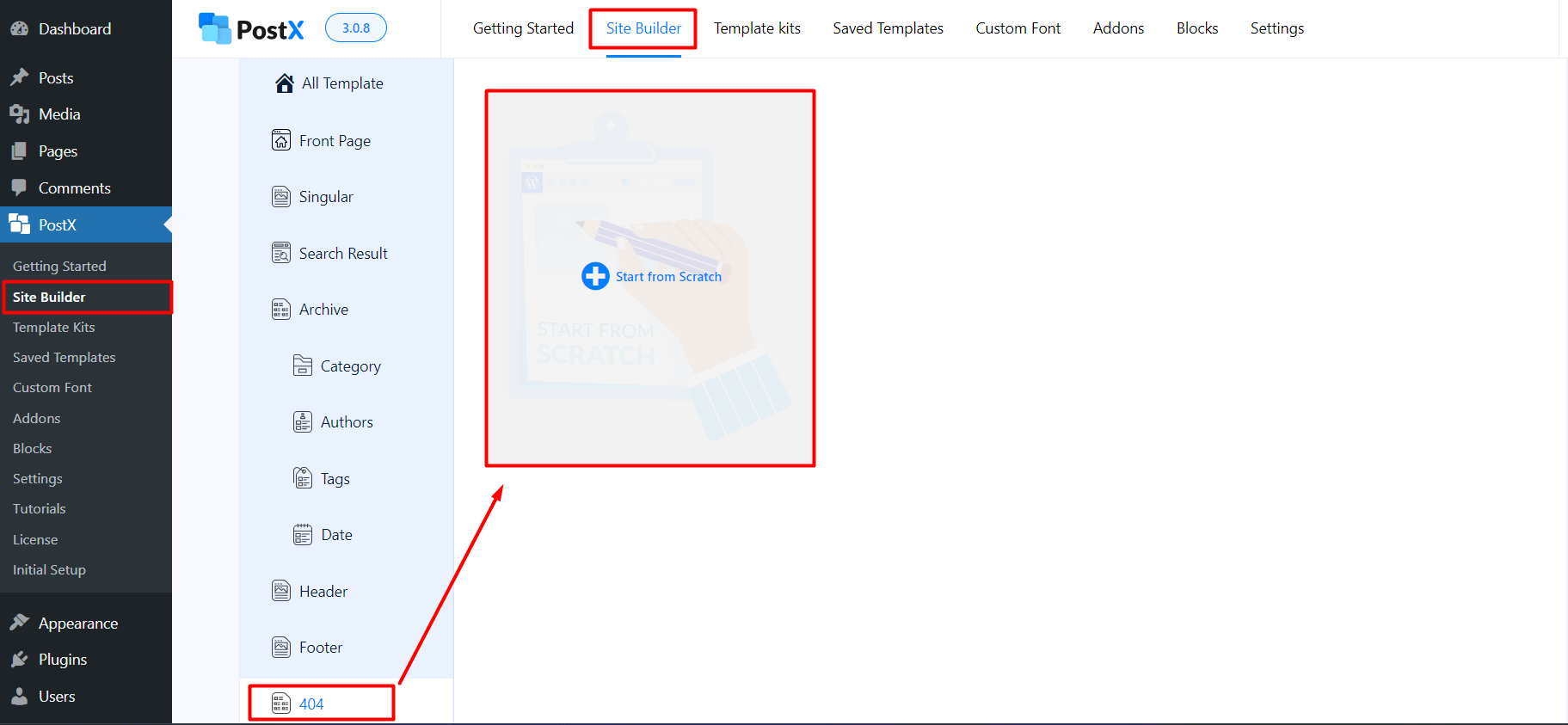Viewport: 1568px width, 725px height.
Task: Open Plugins in WordPress sidebar
Action: pyautogui.click(x=63, y=660)
